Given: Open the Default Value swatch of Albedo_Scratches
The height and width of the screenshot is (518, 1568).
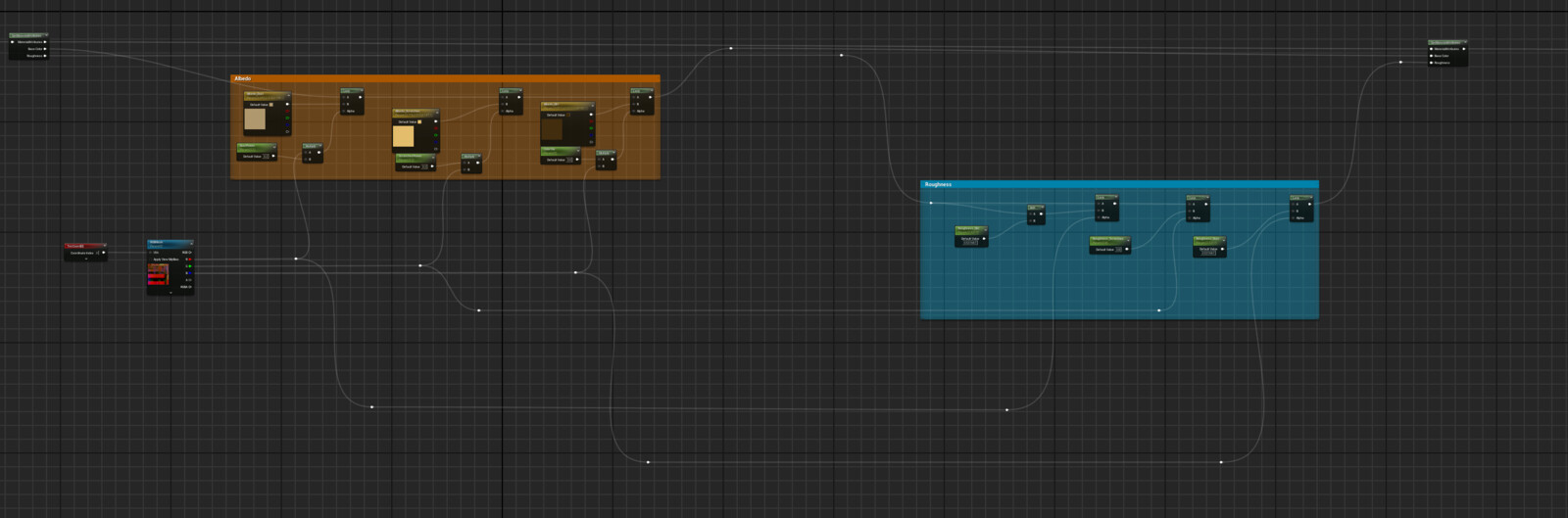Looking at the screenshot, I should coord(420,121).
